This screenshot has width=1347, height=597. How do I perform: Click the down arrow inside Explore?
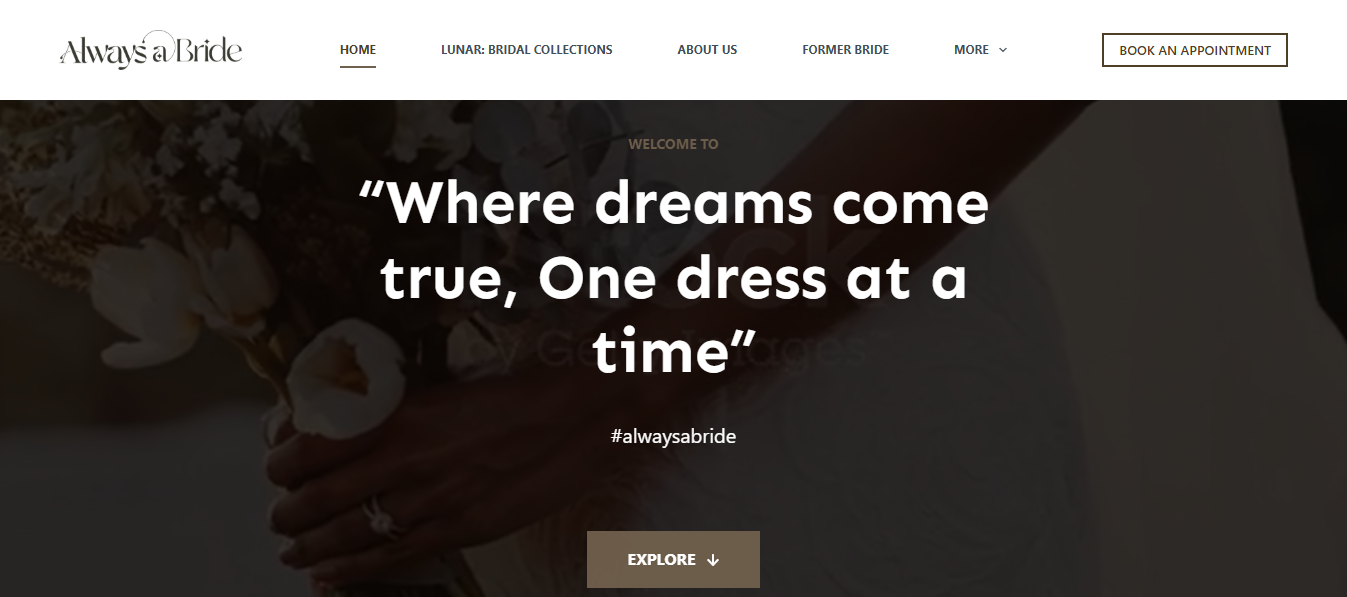point(713,560)
